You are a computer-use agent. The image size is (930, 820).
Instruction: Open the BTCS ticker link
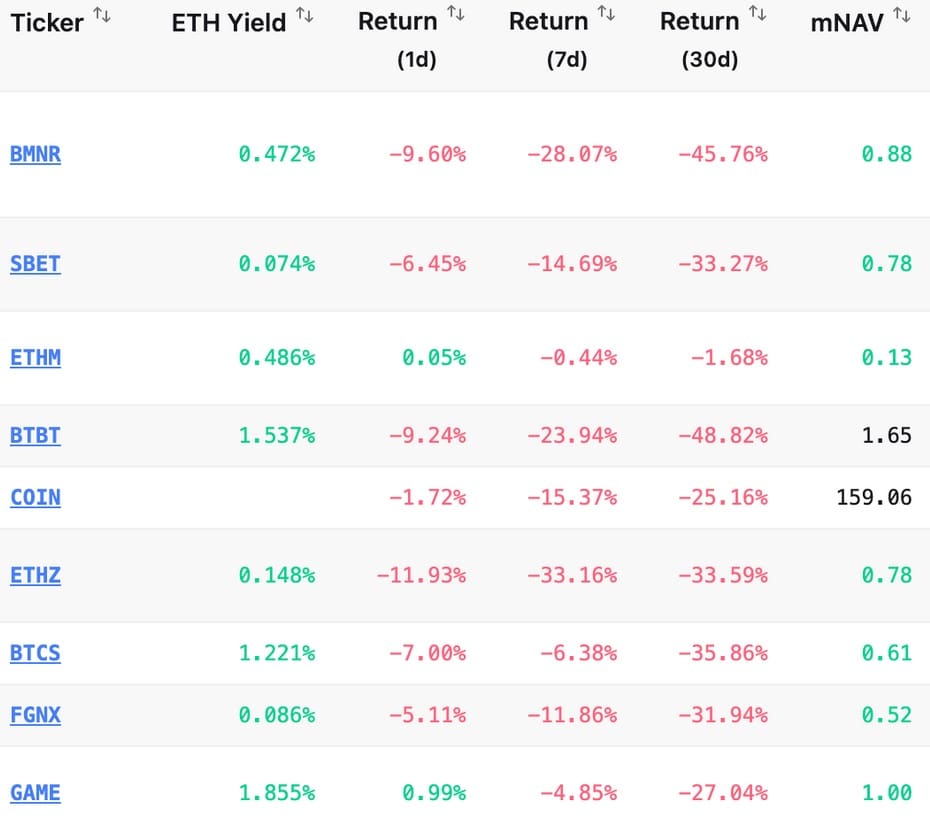click(x=34, y=653)
